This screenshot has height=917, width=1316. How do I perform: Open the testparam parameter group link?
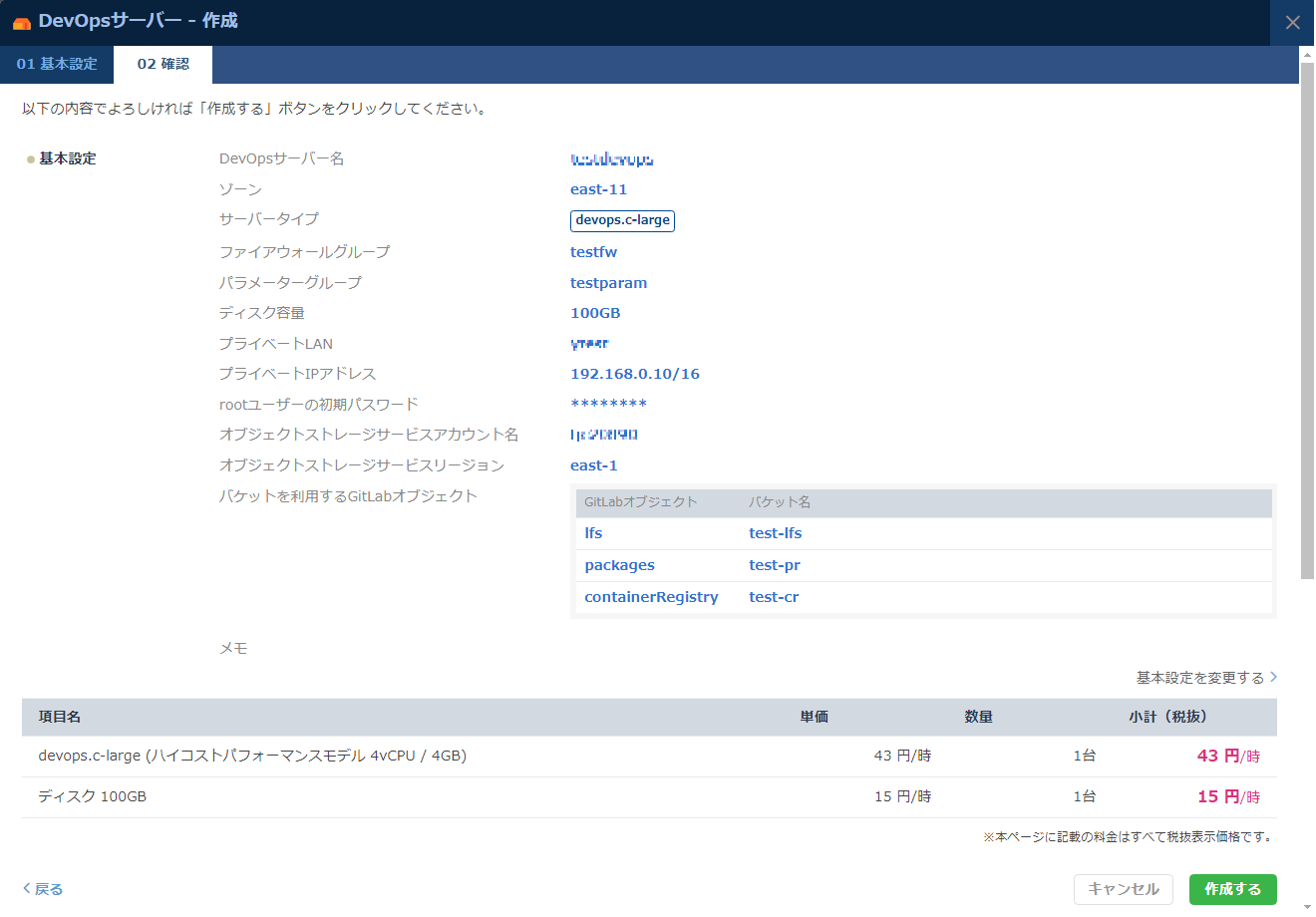(x=608, y=283)
